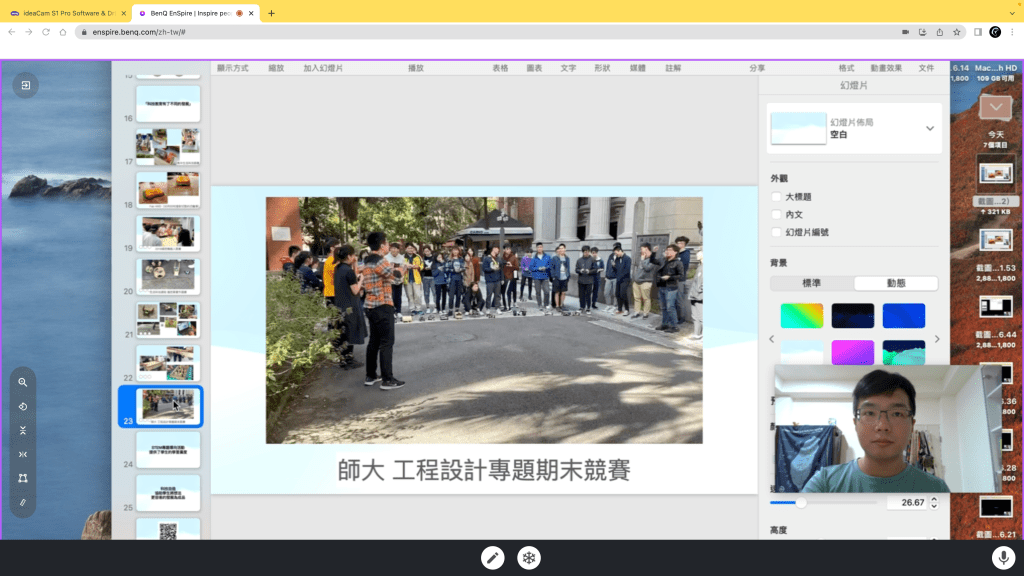Image resolution: width=1024 pixels, height=576 pixels.
Task: Toggle the 內文 checkbox
Action: 777,215
